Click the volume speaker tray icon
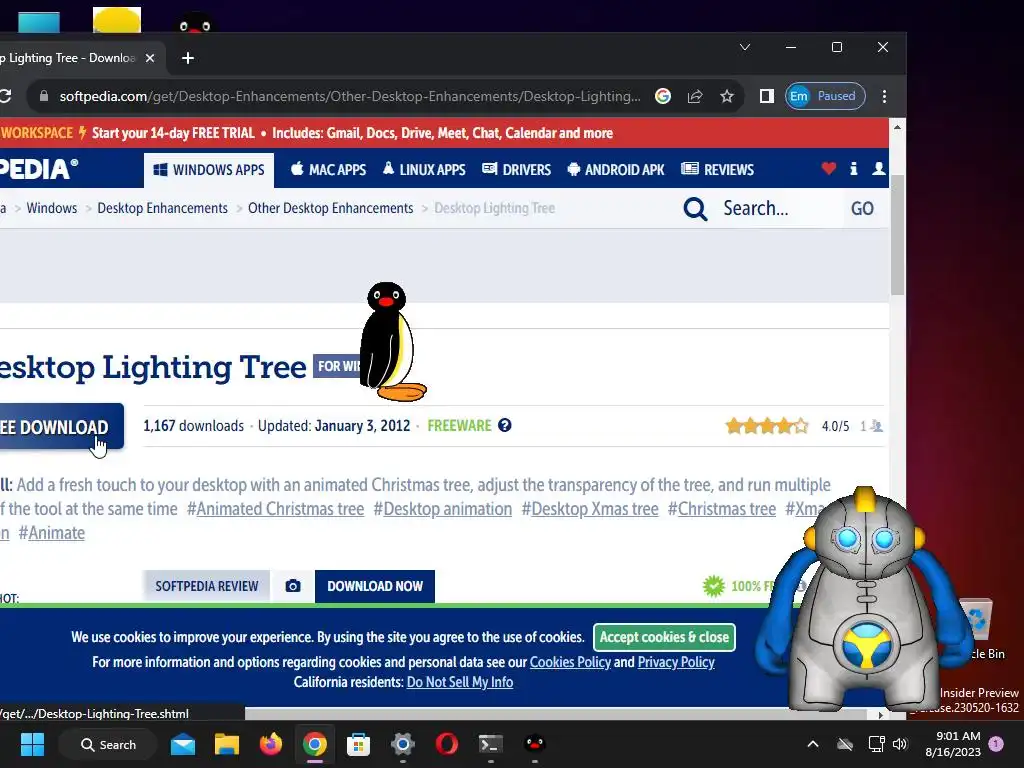 (x=900, y=744)
